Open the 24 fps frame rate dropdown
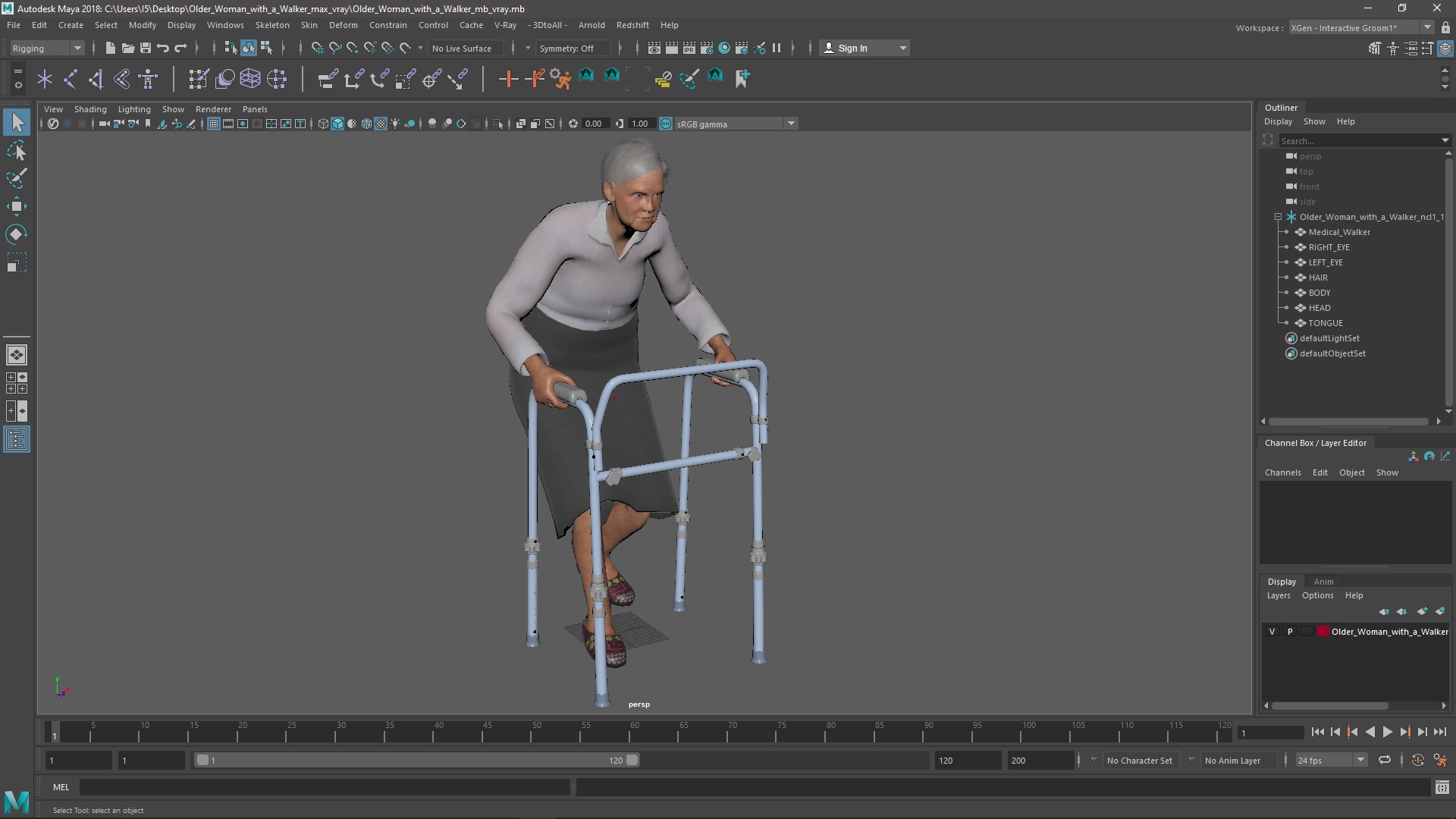The width and height of the screenshot is (1456, 819). 1330,760
